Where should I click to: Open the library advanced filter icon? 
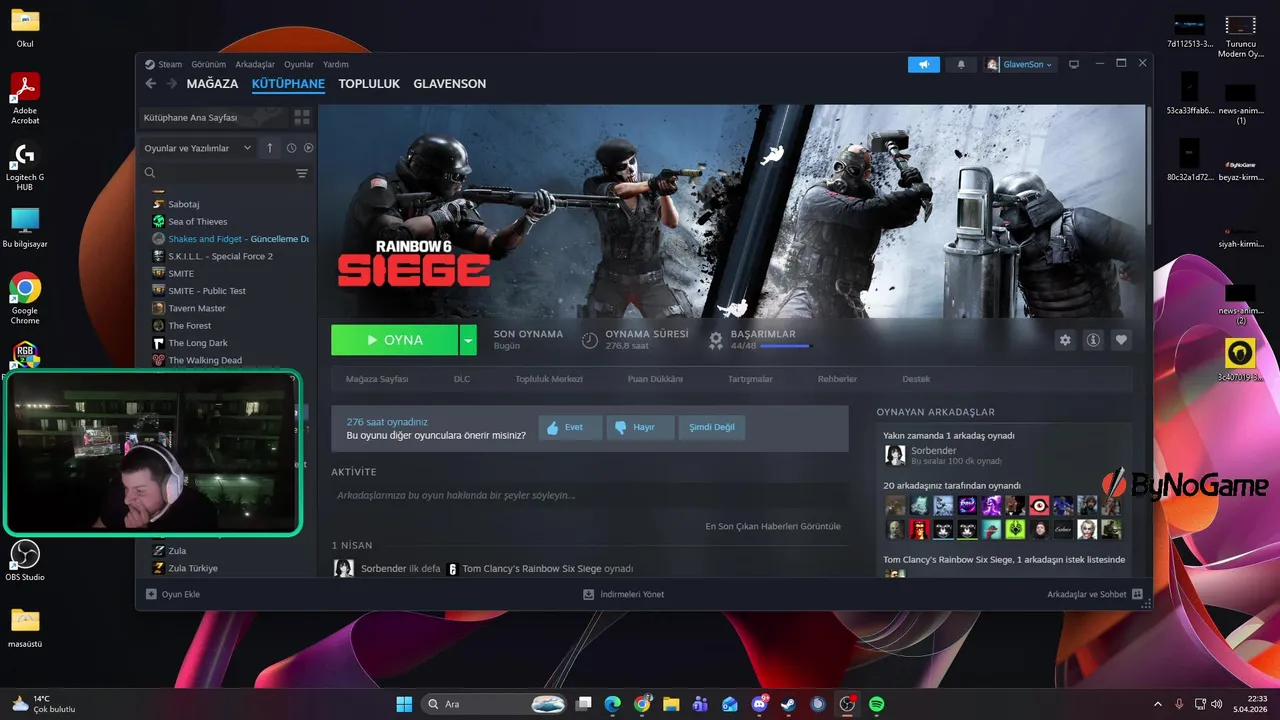pyautogui.click(x=302, y=173)
